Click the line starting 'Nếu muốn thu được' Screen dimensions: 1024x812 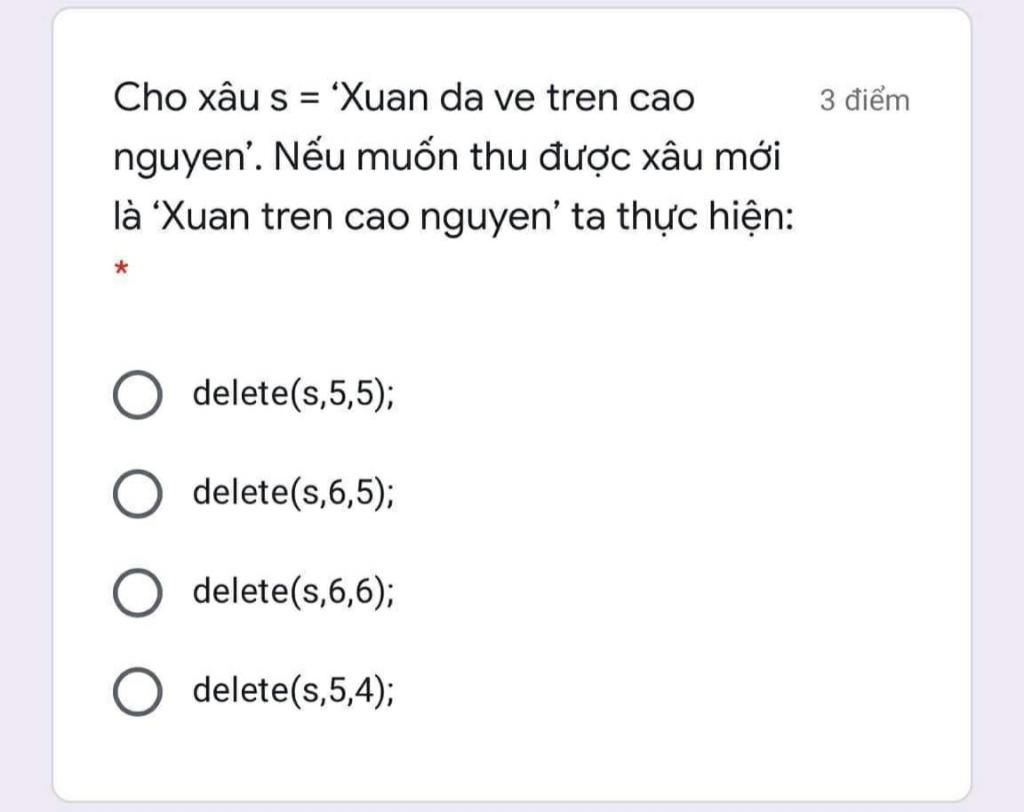click(450, 157)
